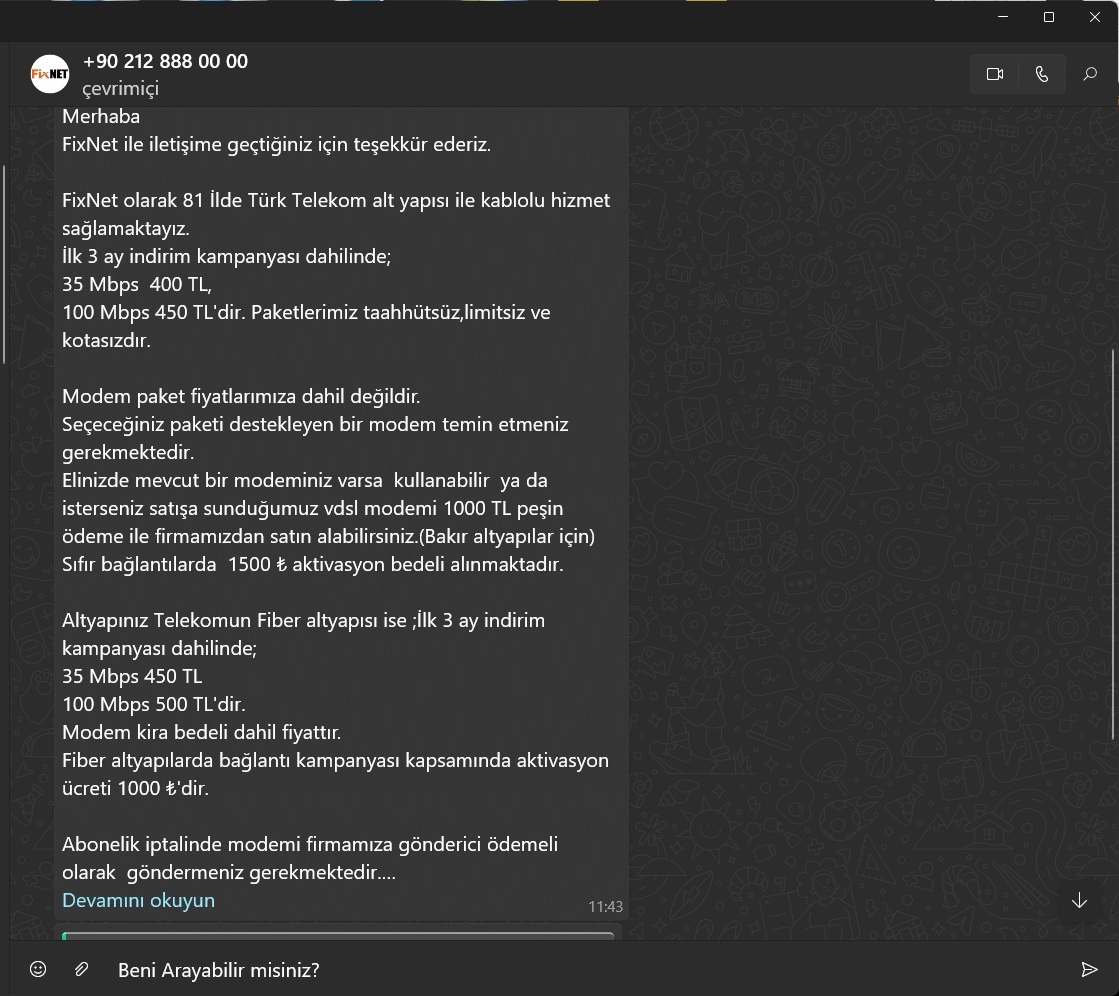Send the typed message

1089,969
